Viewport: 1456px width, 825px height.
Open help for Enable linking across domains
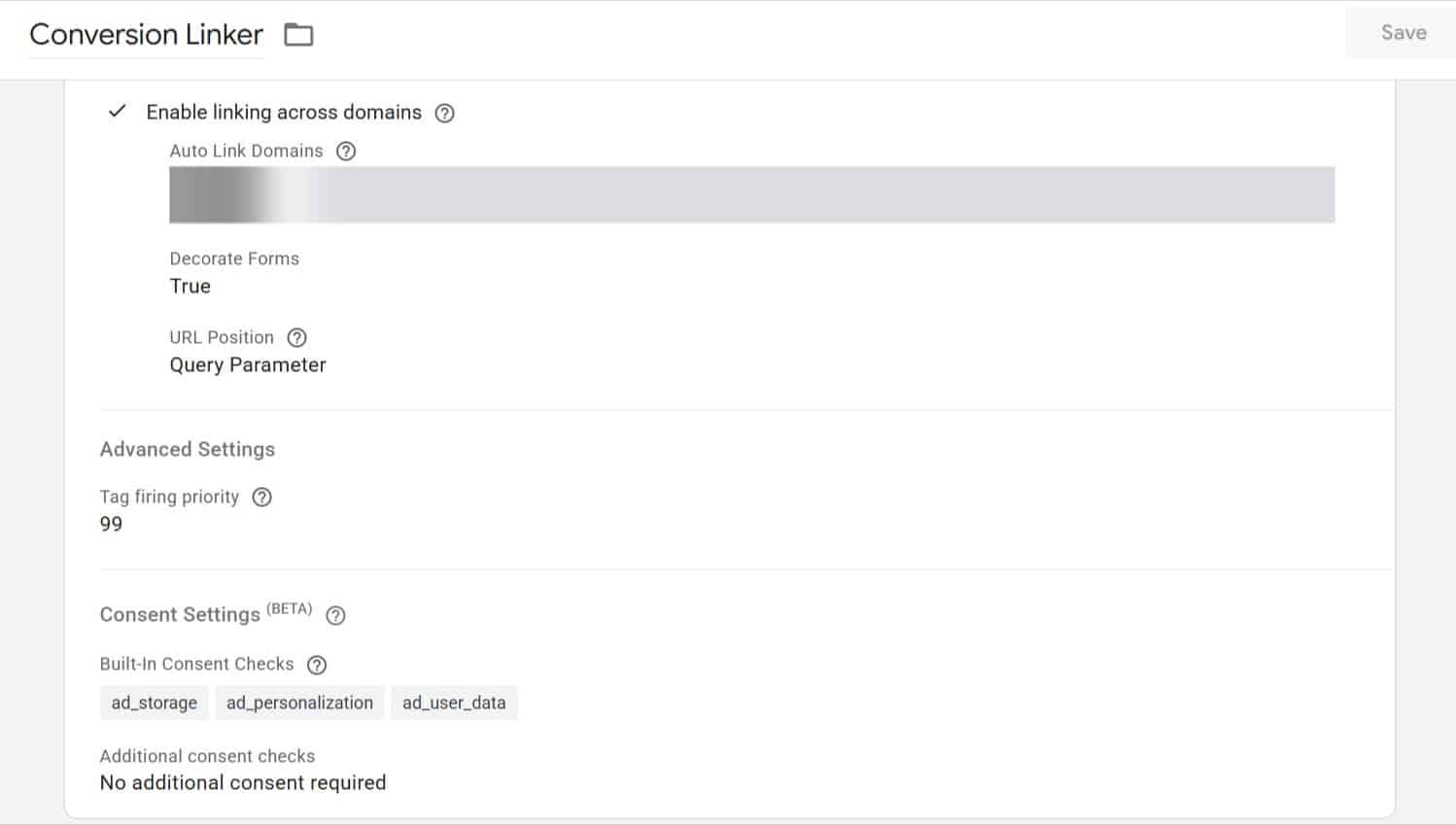444,113
